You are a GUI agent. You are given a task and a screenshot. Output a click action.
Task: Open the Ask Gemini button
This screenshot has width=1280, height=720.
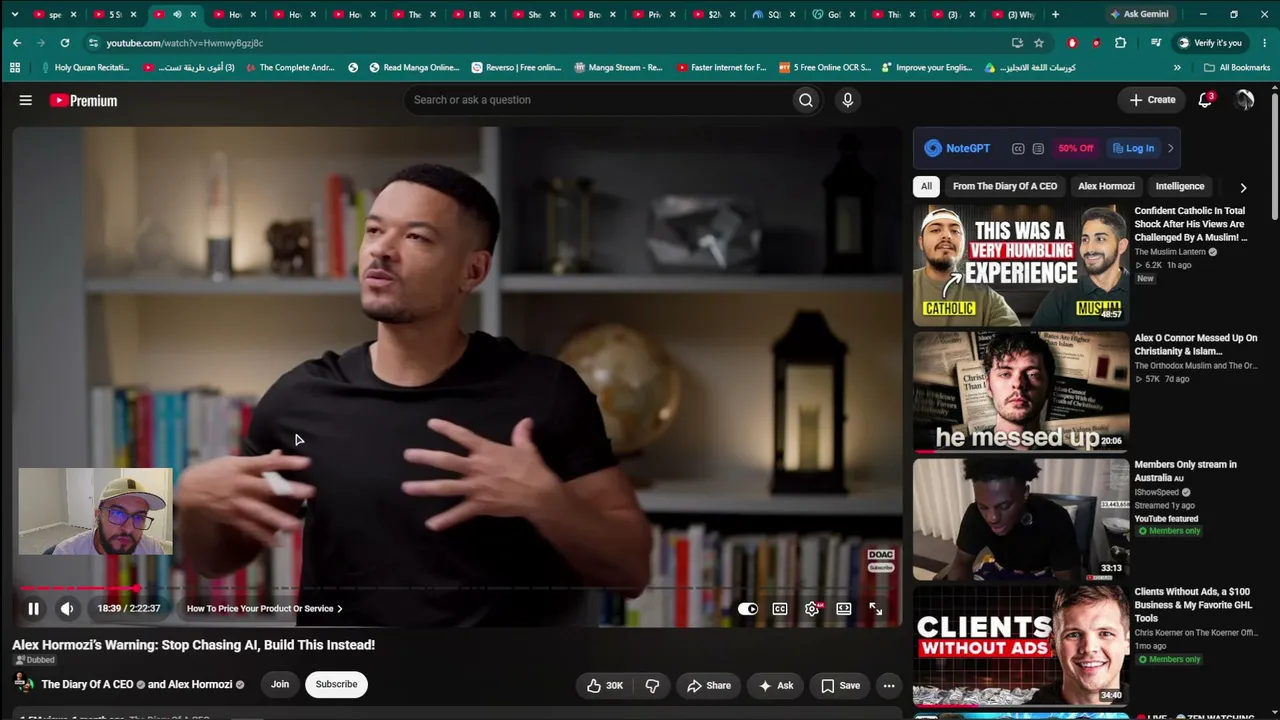[x=1139, y=14]
